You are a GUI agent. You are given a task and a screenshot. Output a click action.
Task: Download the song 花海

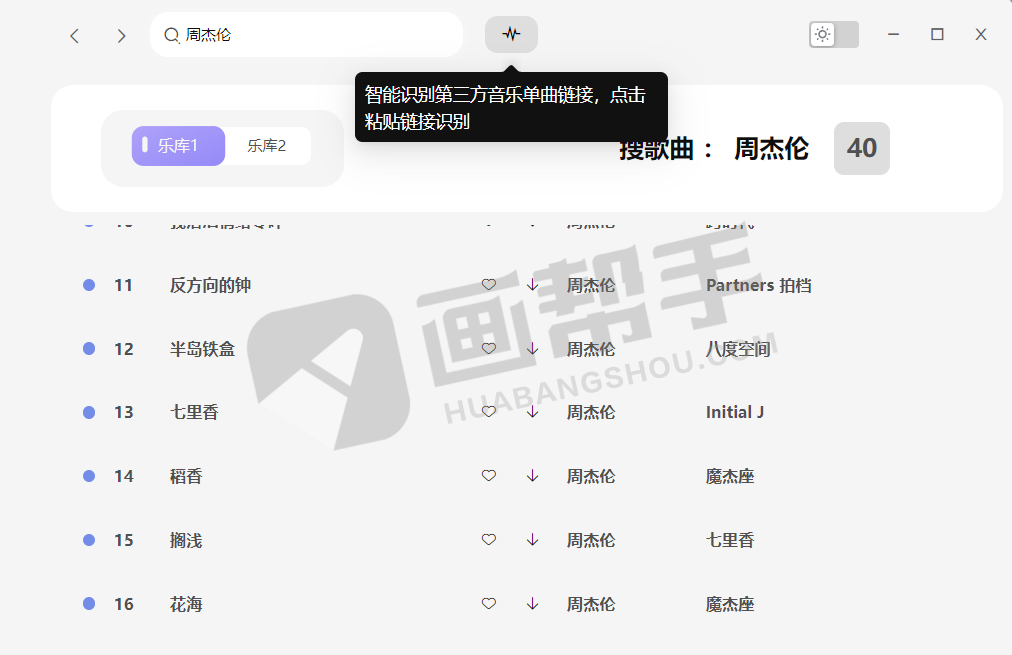click(x=532, y=603)
